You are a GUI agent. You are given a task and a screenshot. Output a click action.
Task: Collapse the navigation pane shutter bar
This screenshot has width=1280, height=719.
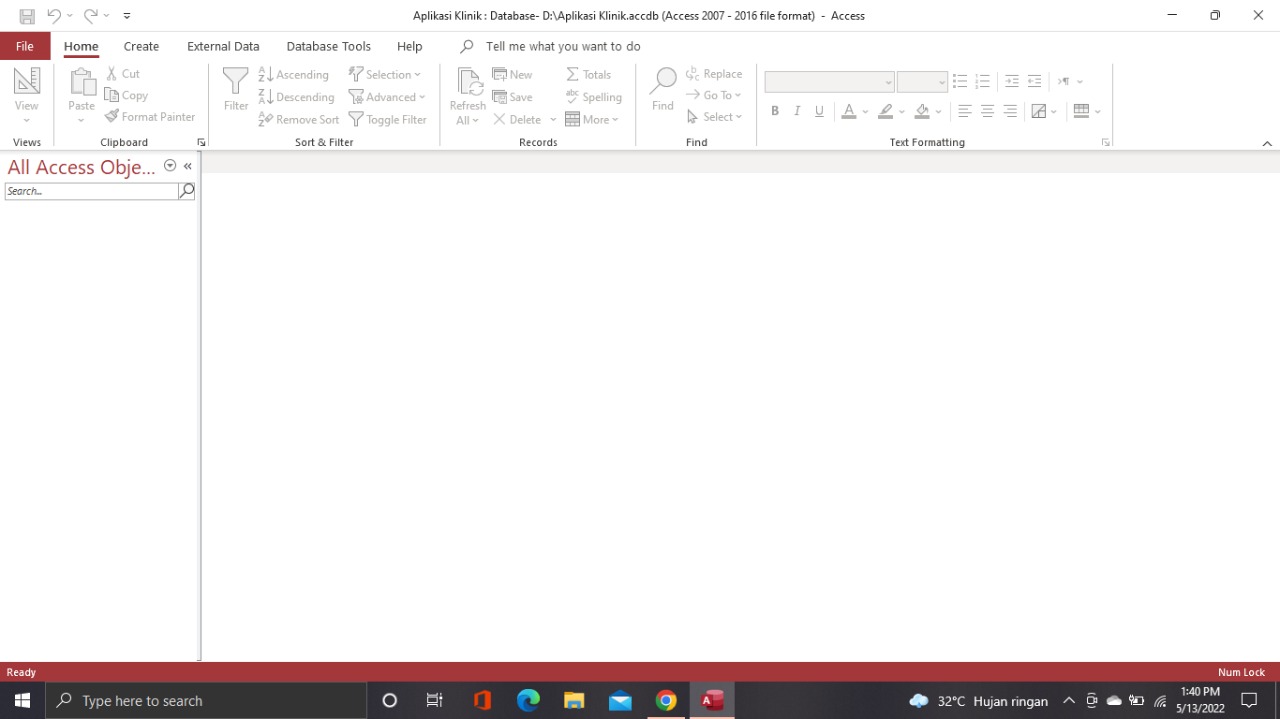coord(188,166)
